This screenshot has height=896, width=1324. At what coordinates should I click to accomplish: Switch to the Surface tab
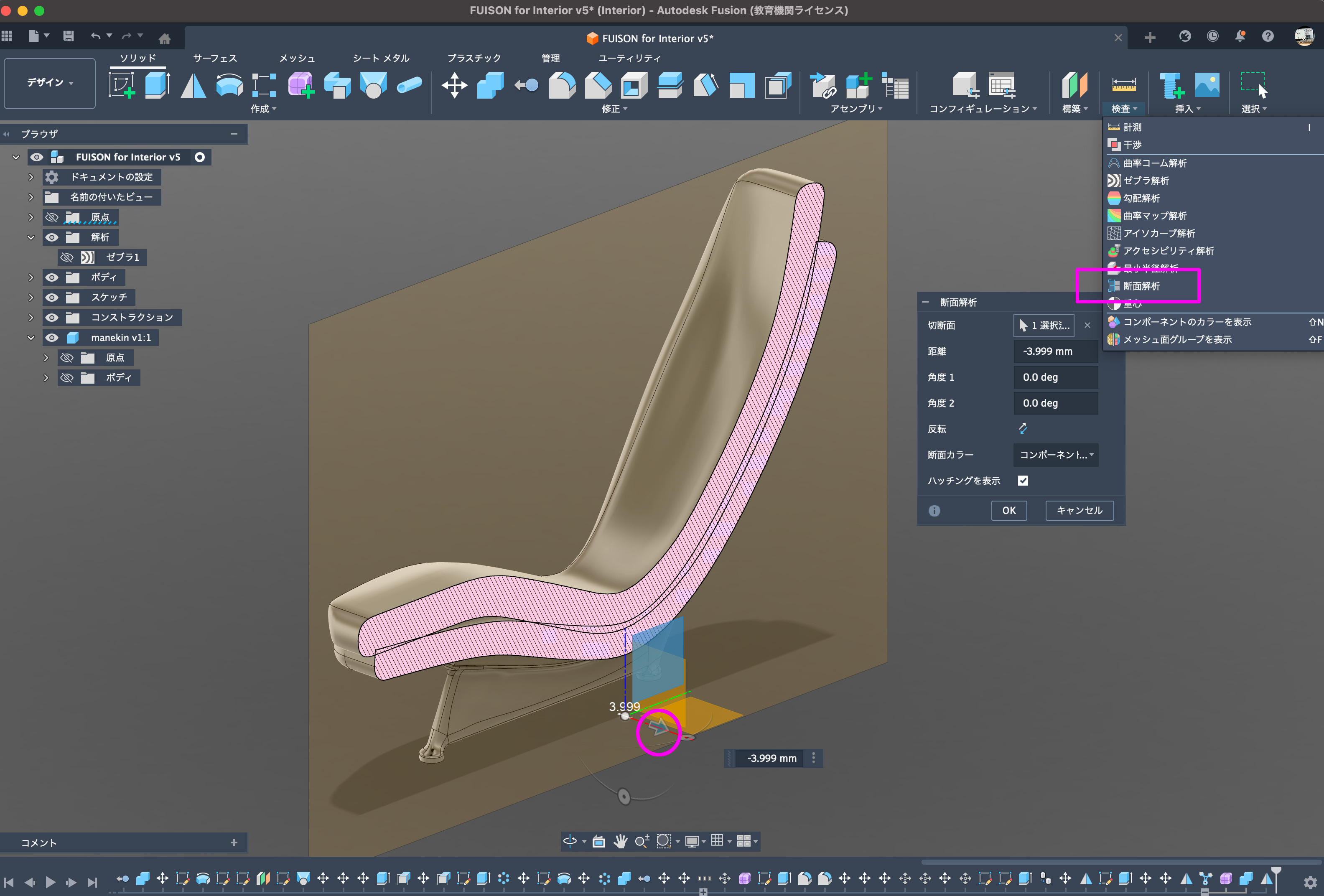(215, 58)
